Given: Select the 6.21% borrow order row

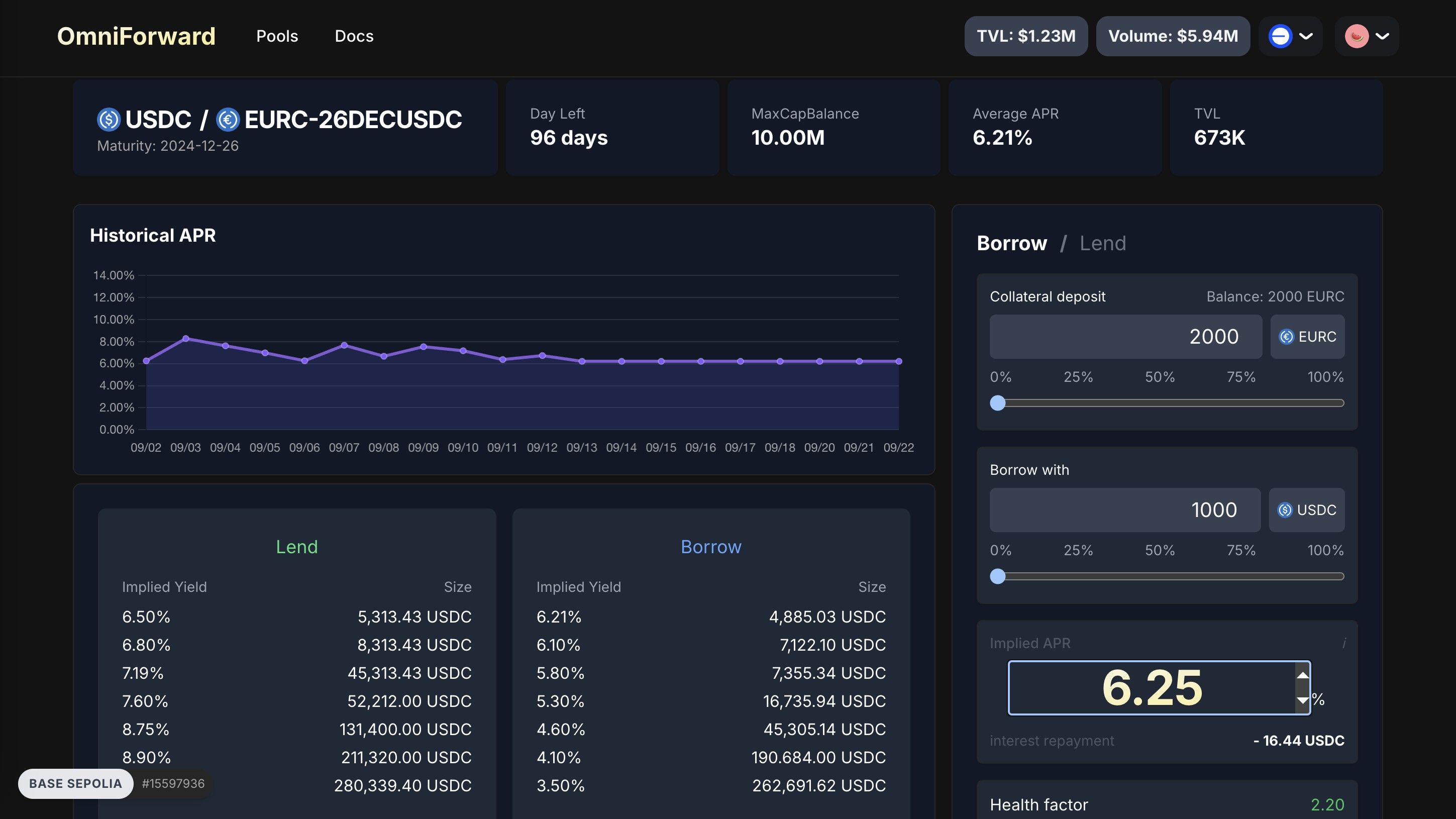Looking at the screenshot, I should click(x=711, y=617).
